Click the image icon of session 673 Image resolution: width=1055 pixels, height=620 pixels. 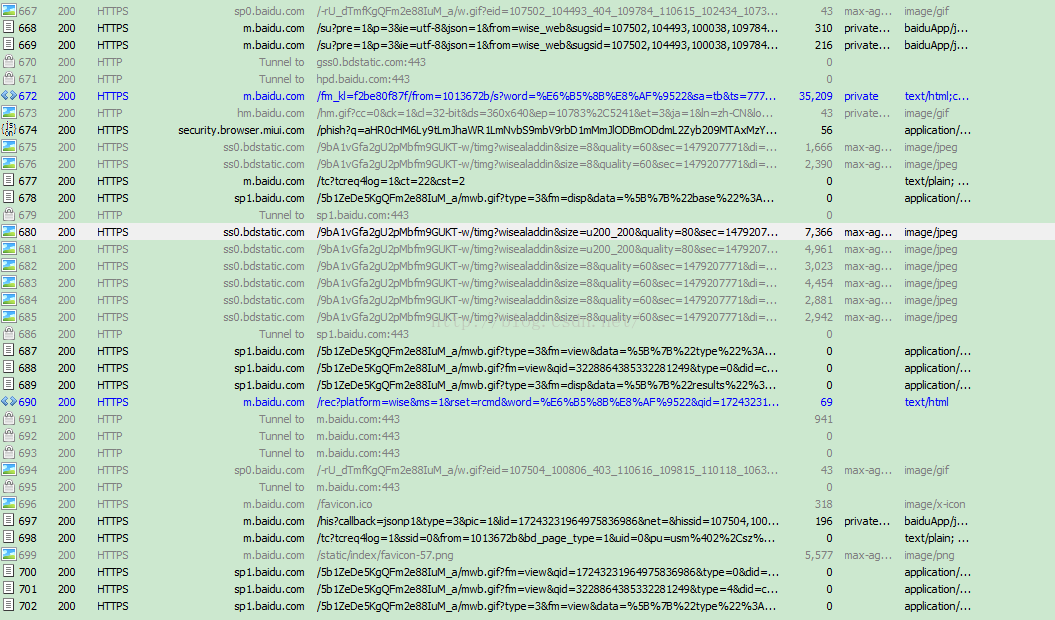[9, 112]
